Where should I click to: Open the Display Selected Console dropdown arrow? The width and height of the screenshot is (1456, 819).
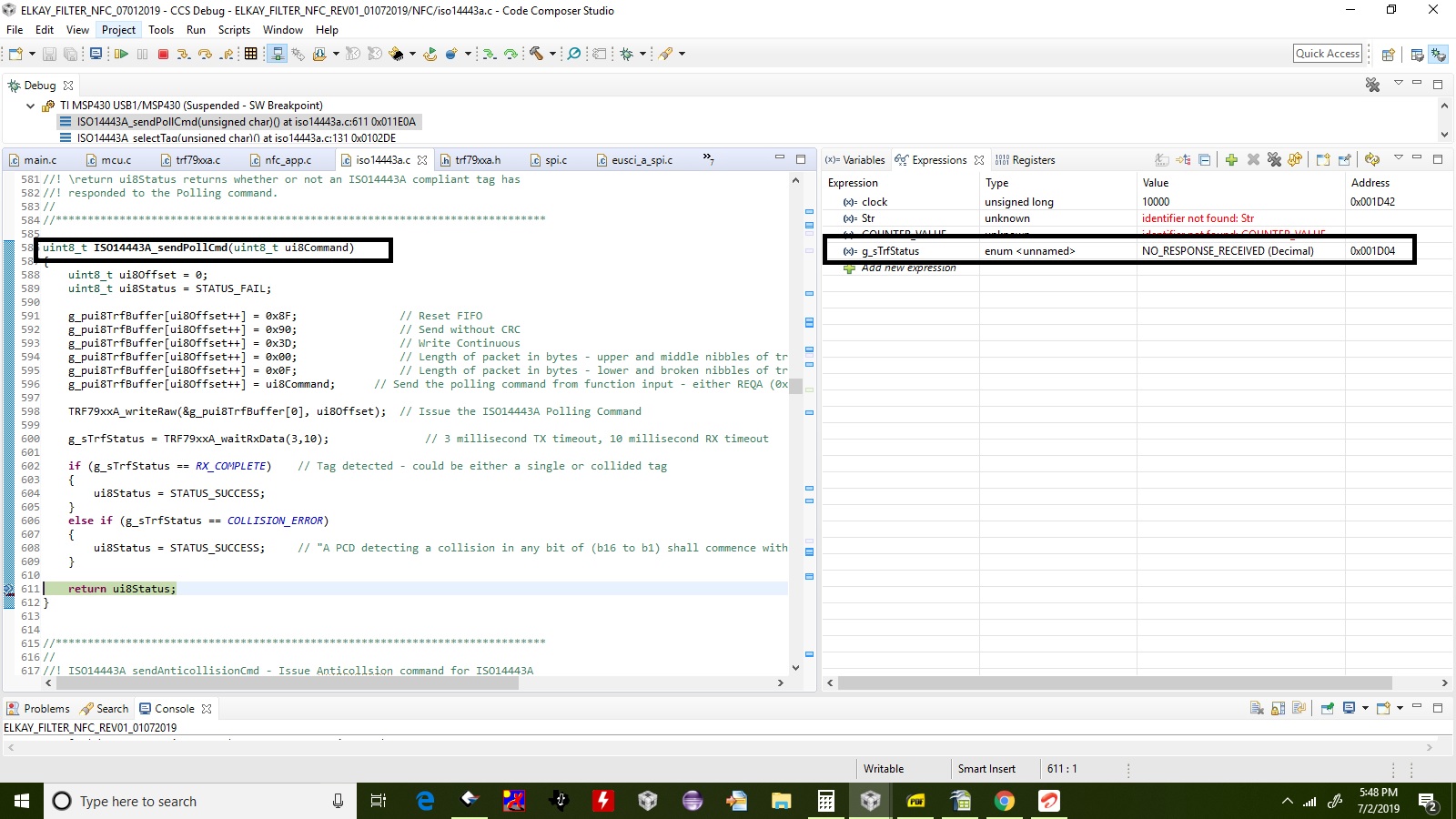click(x=1365, y=708)
